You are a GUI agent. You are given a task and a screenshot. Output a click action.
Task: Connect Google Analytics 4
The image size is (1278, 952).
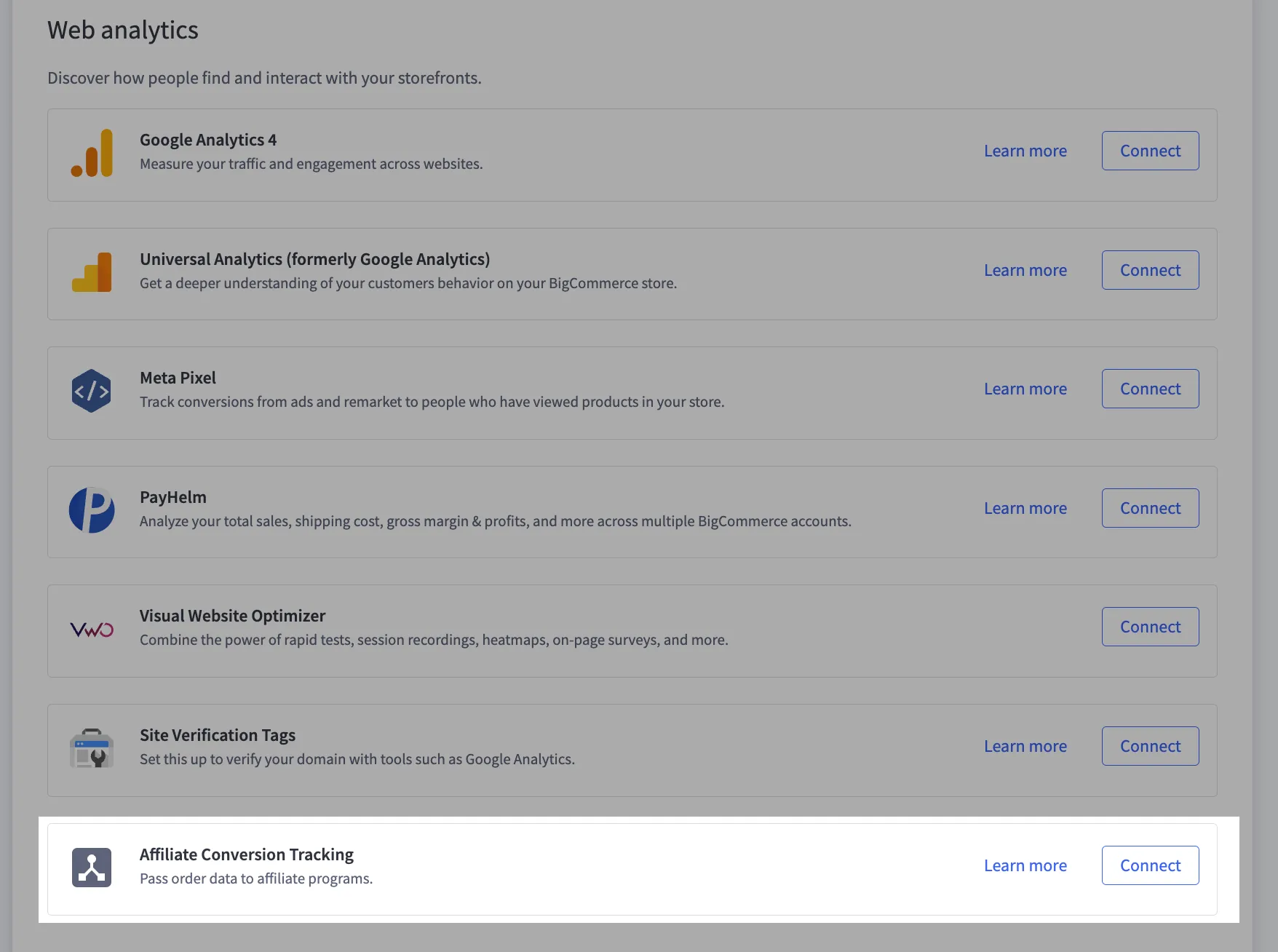pyautogui.click(x=1151, y=151)
